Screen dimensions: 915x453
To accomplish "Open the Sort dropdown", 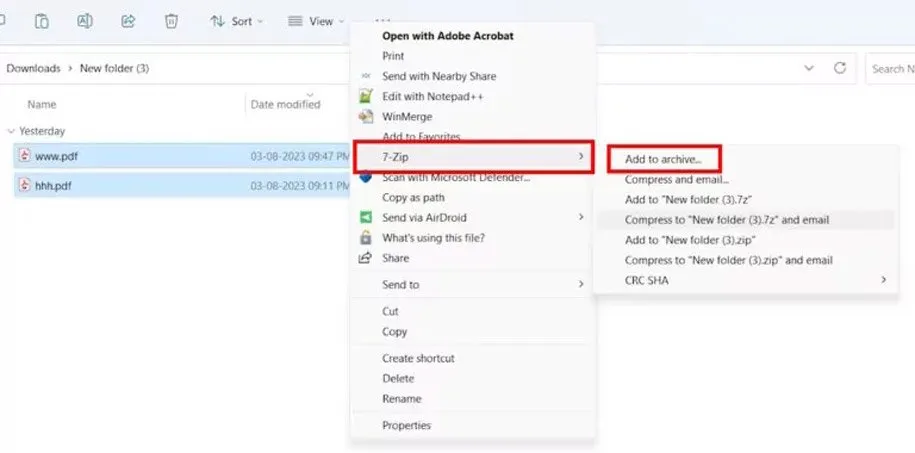I will (237, 21).
